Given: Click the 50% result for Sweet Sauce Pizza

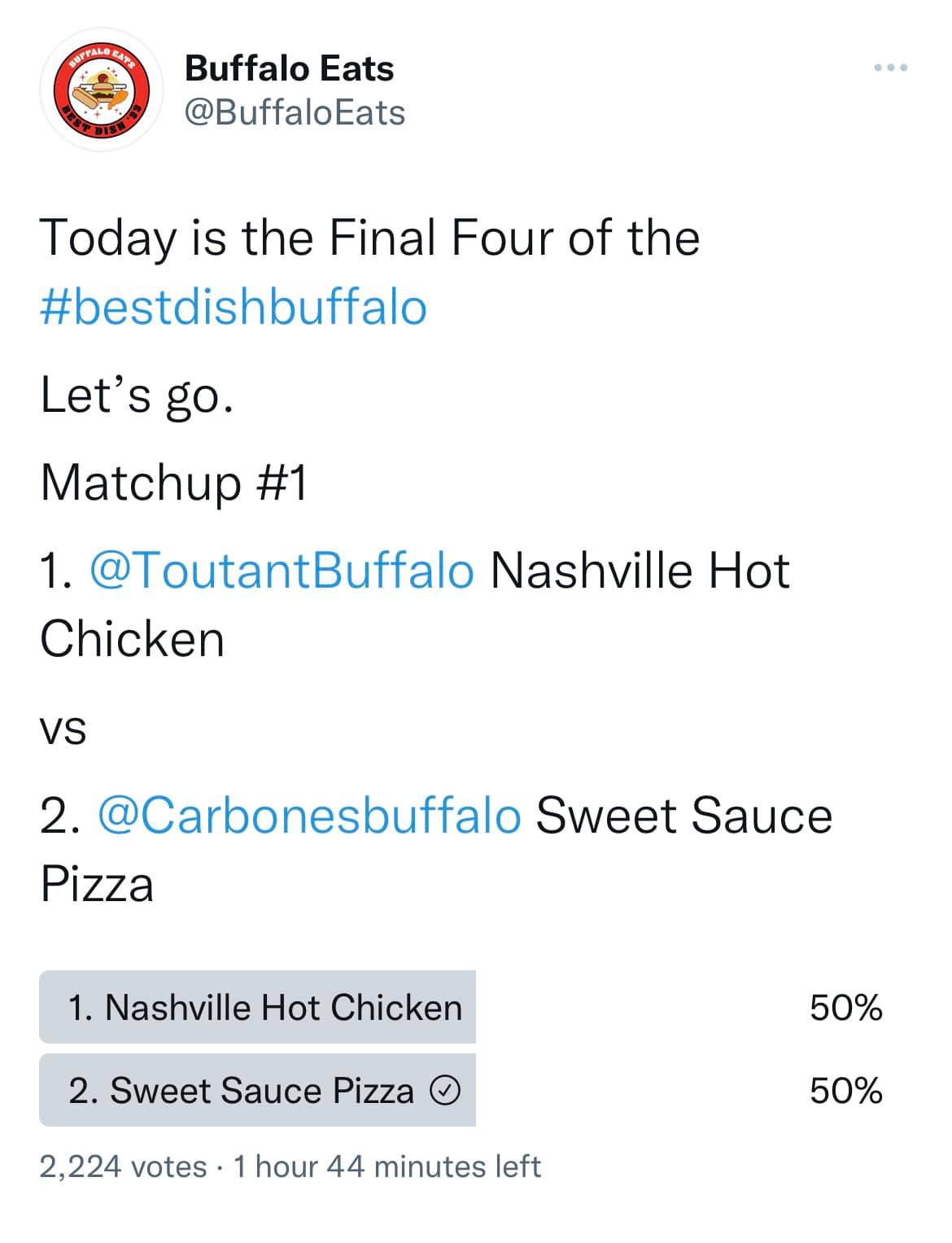Looking at the screenshot, I should [845, 1091].
